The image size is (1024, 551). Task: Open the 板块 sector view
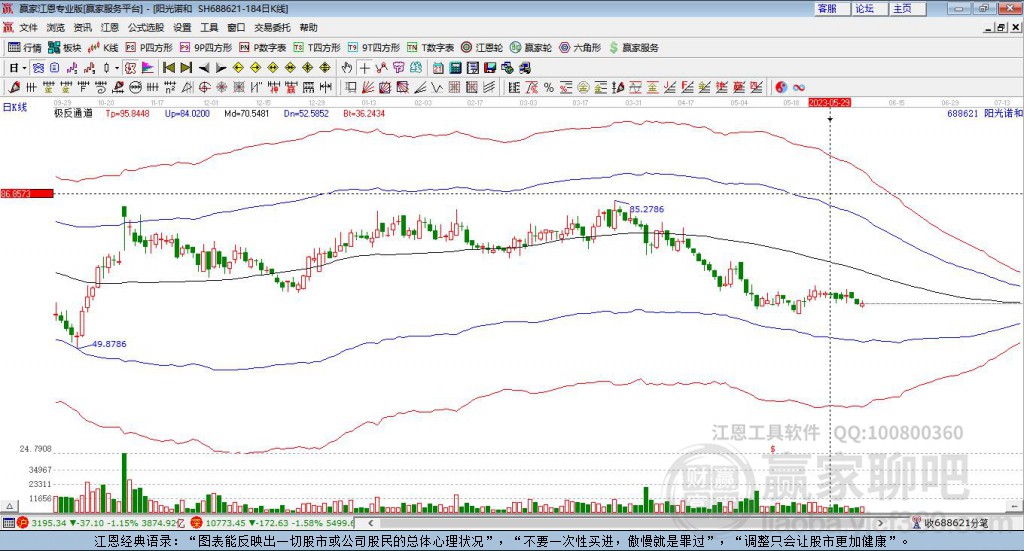click(x=65, y=48)
